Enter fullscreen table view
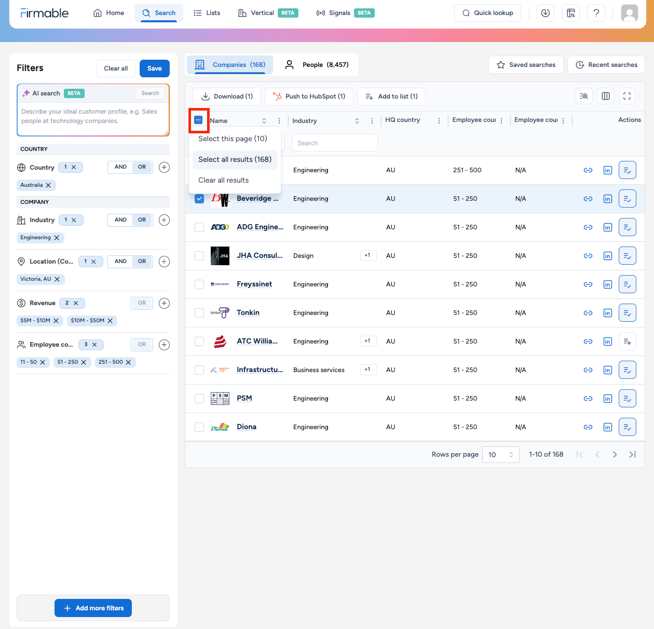 [627, 97]
